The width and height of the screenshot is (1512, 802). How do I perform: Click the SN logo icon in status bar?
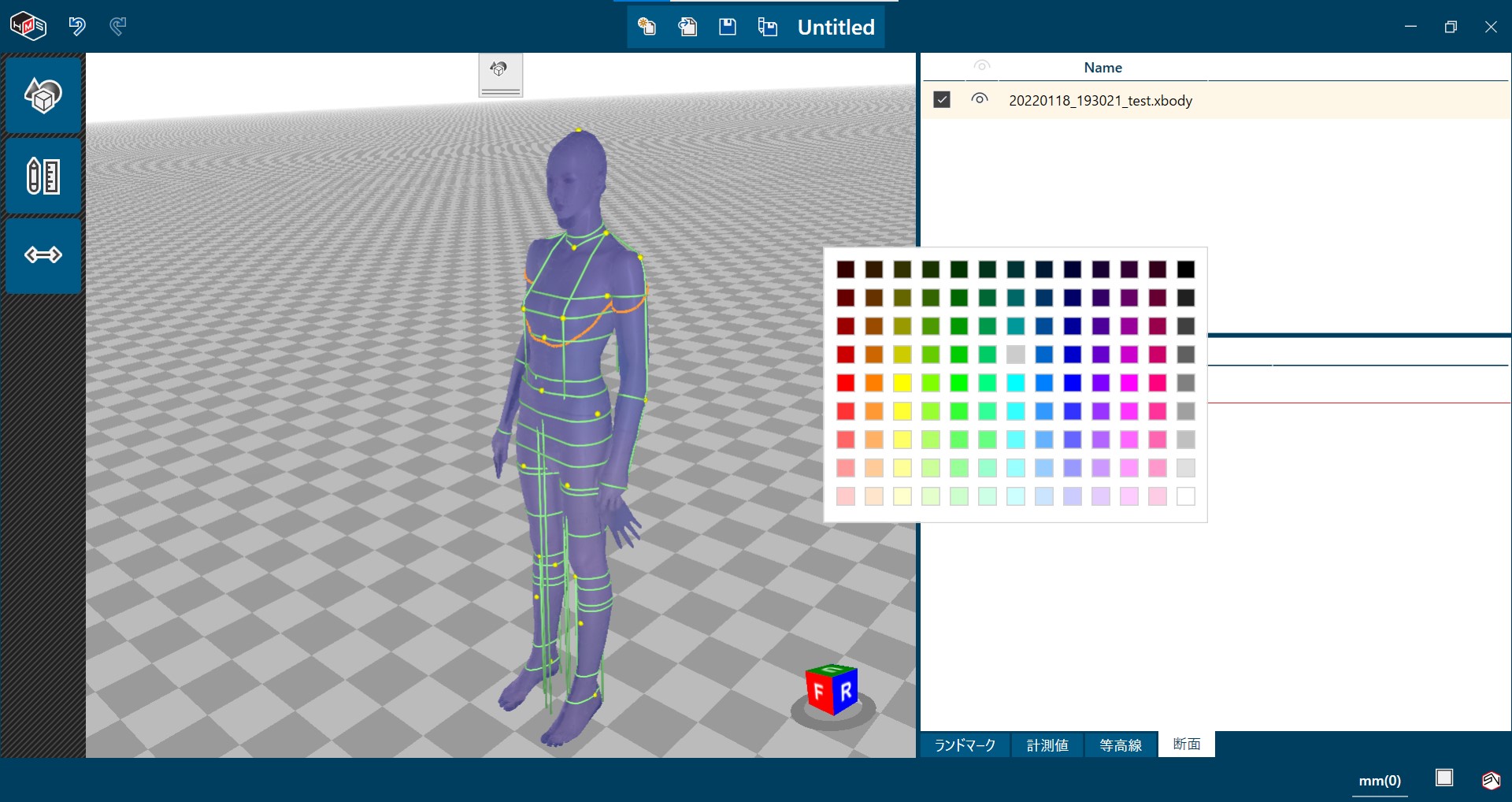click(1491, 780)
